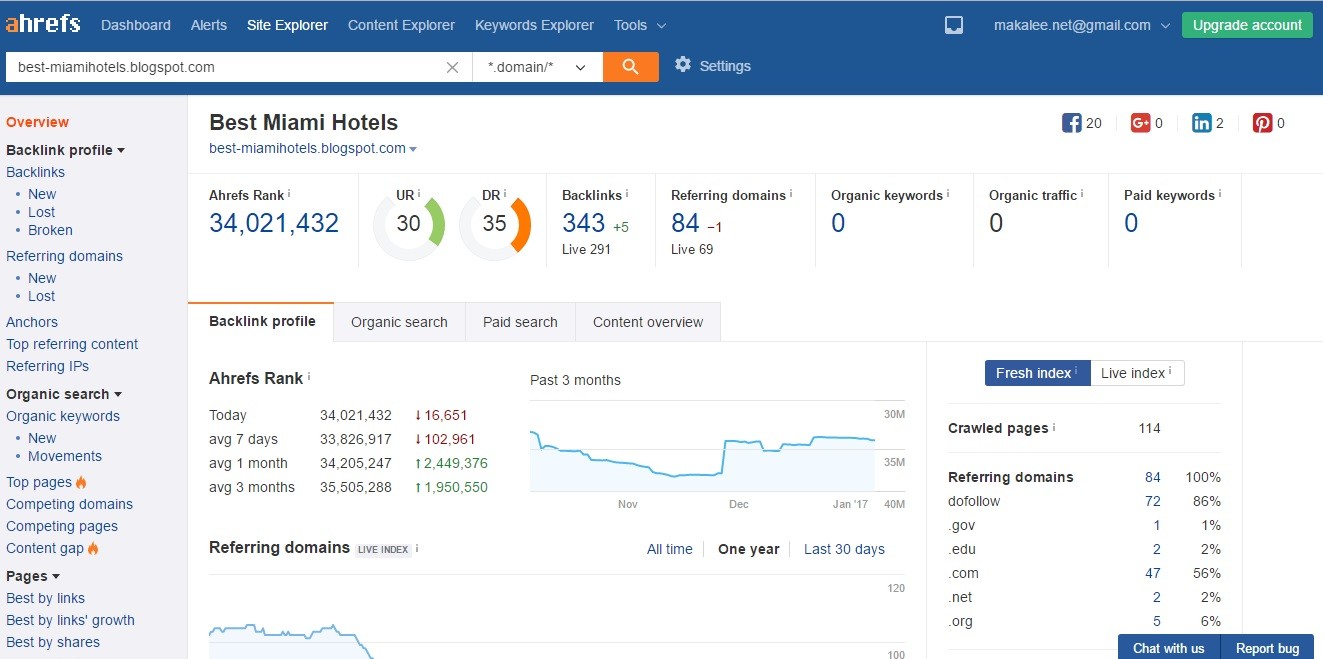Screen dimensions: 1323x659
Task: Switch to the Organic search tab
Action: [x=400, y=322]
